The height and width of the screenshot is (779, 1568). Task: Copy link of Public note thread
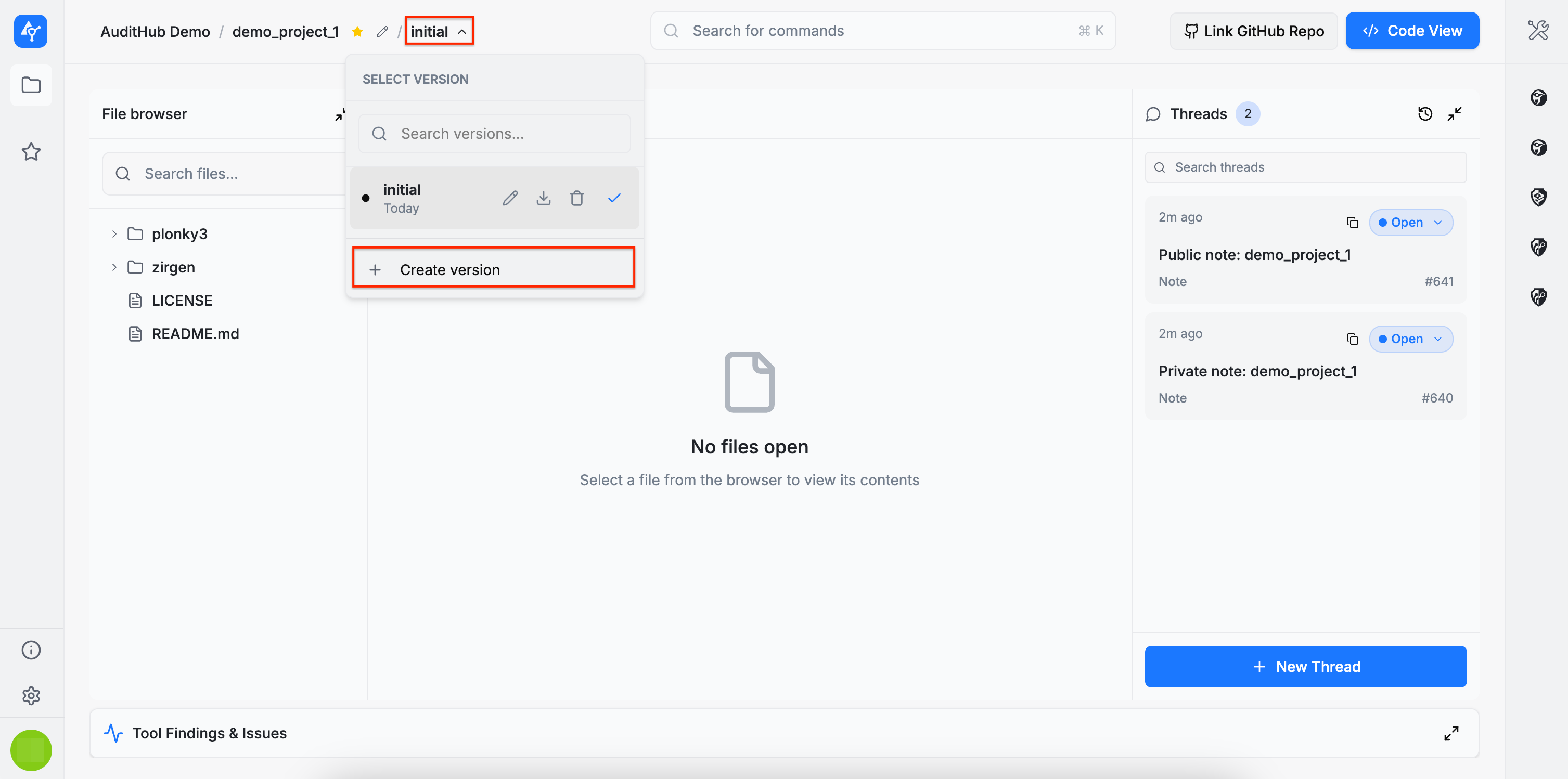pos(1352,223)
